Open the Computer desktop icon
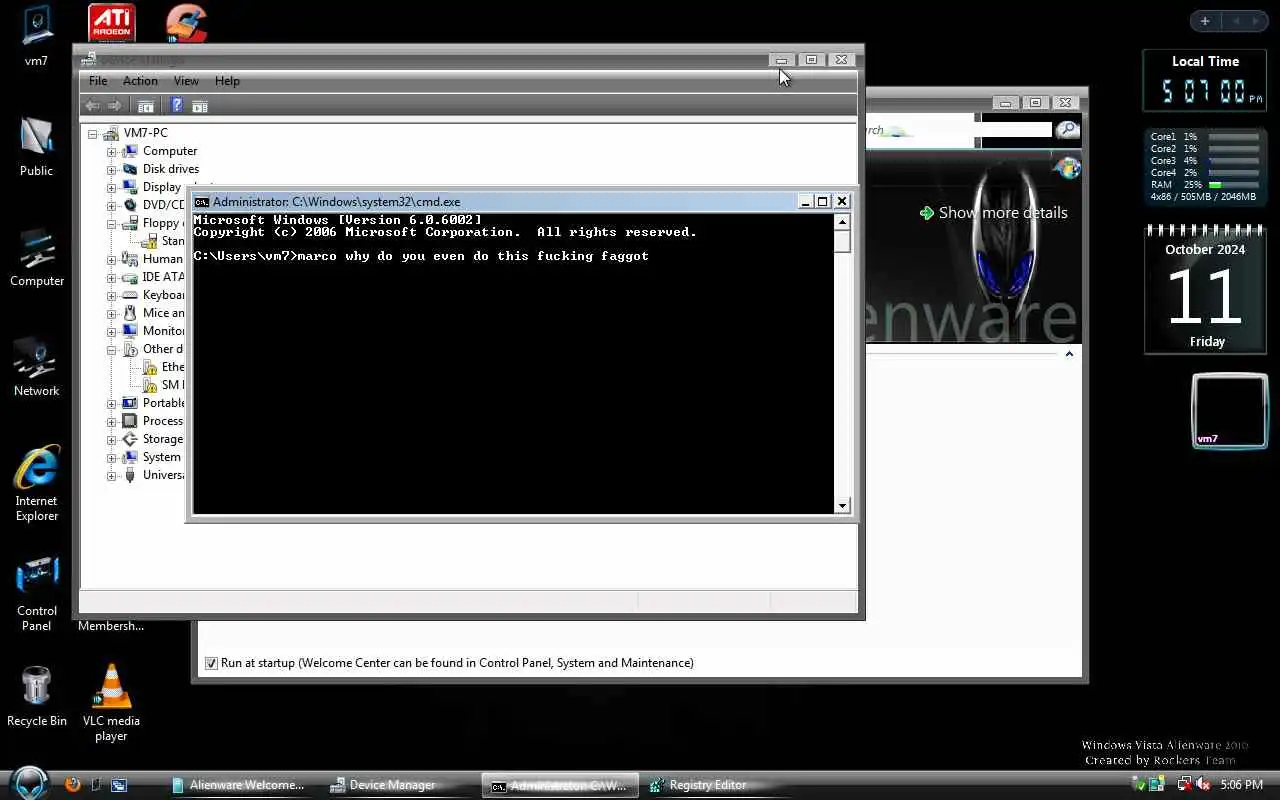Image resolution: width=1280 pixels, height=800 pixels. click(x=37, y=257)
